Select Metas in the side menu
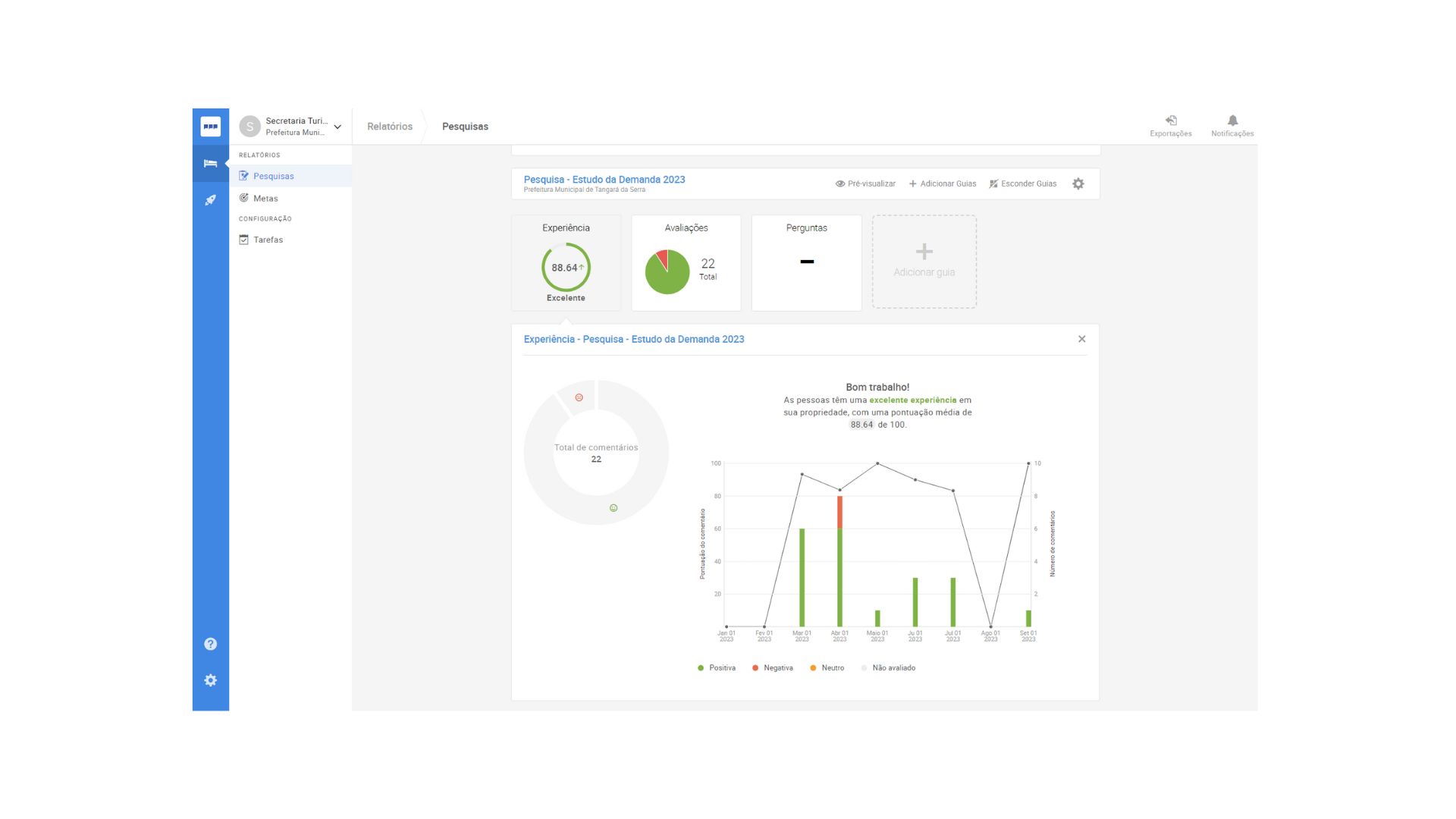Viewport: 1456px width, 819px height. [290, 198]
